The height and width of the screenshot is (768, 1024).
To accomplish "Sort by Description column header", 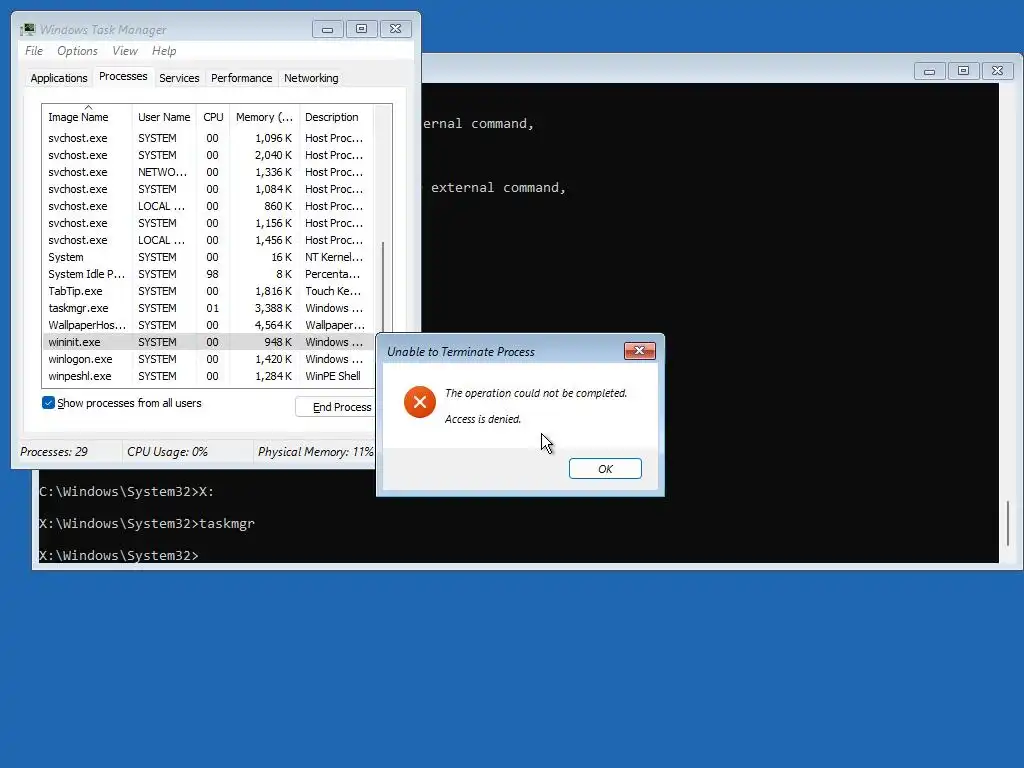I will pos(336,117).
